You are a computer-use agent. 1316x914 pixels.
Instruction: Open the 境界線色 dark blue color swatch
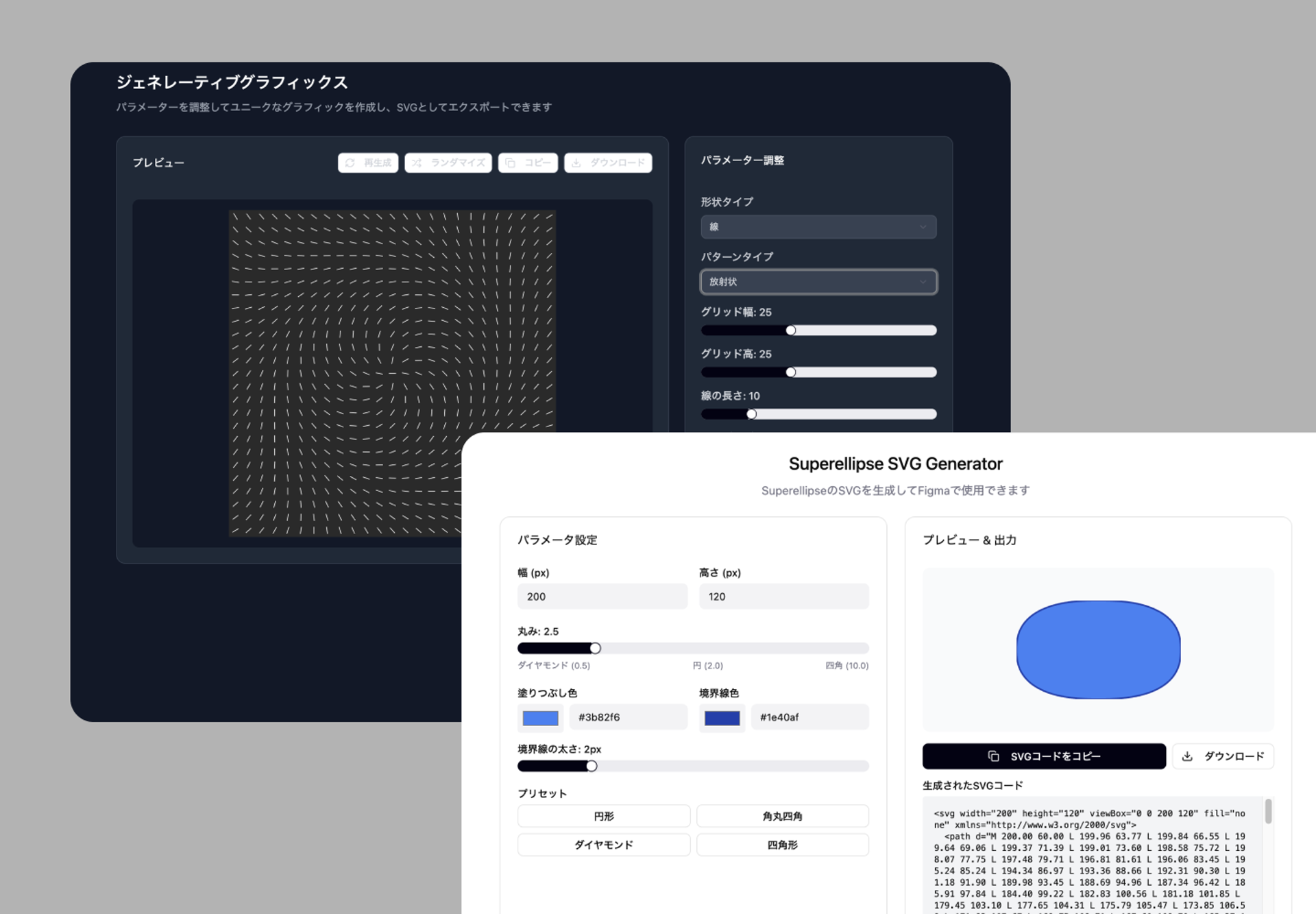722,718
